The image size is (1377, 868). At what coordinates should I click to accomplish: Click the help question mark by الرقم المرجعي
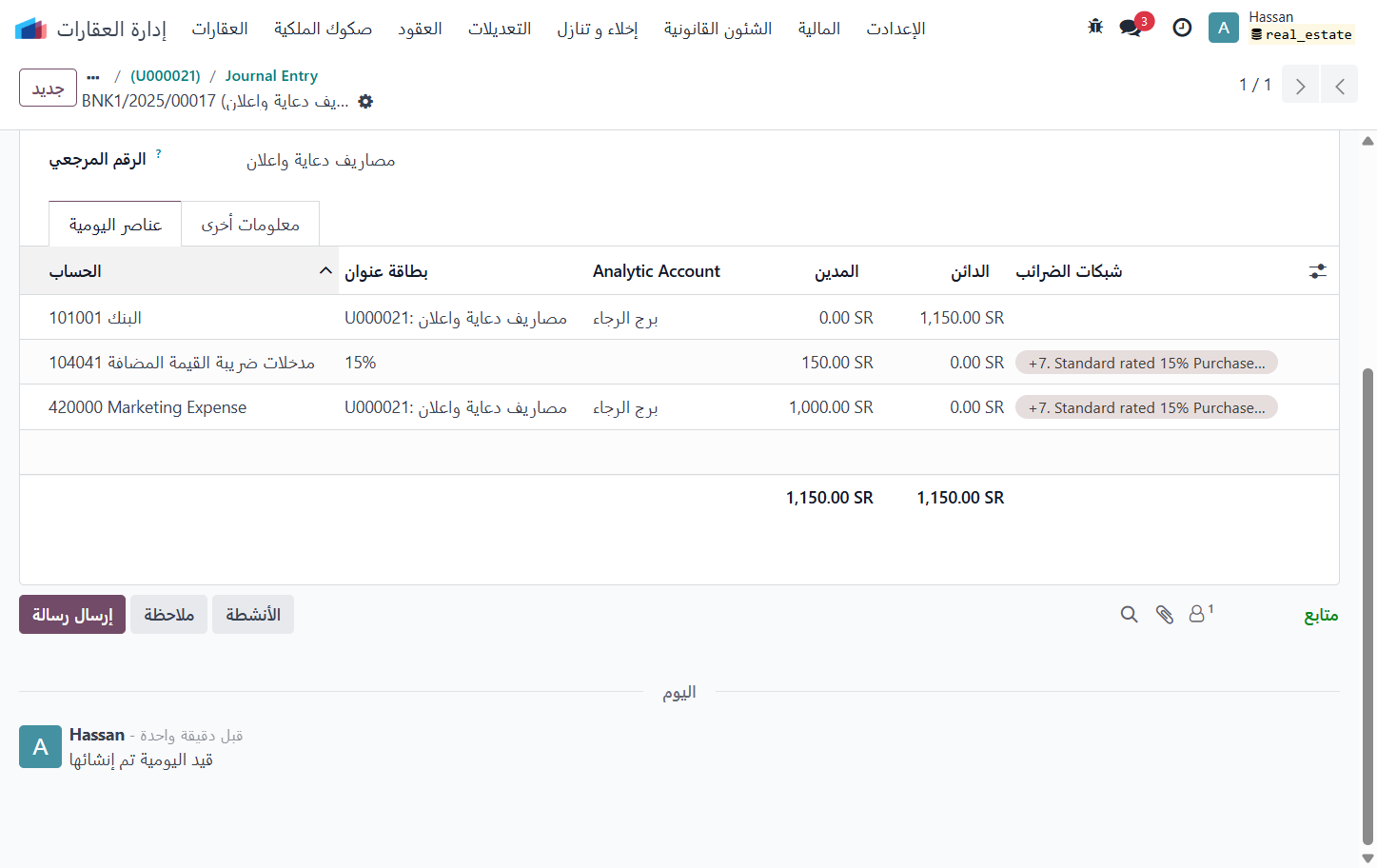click(x=158, y=153)
